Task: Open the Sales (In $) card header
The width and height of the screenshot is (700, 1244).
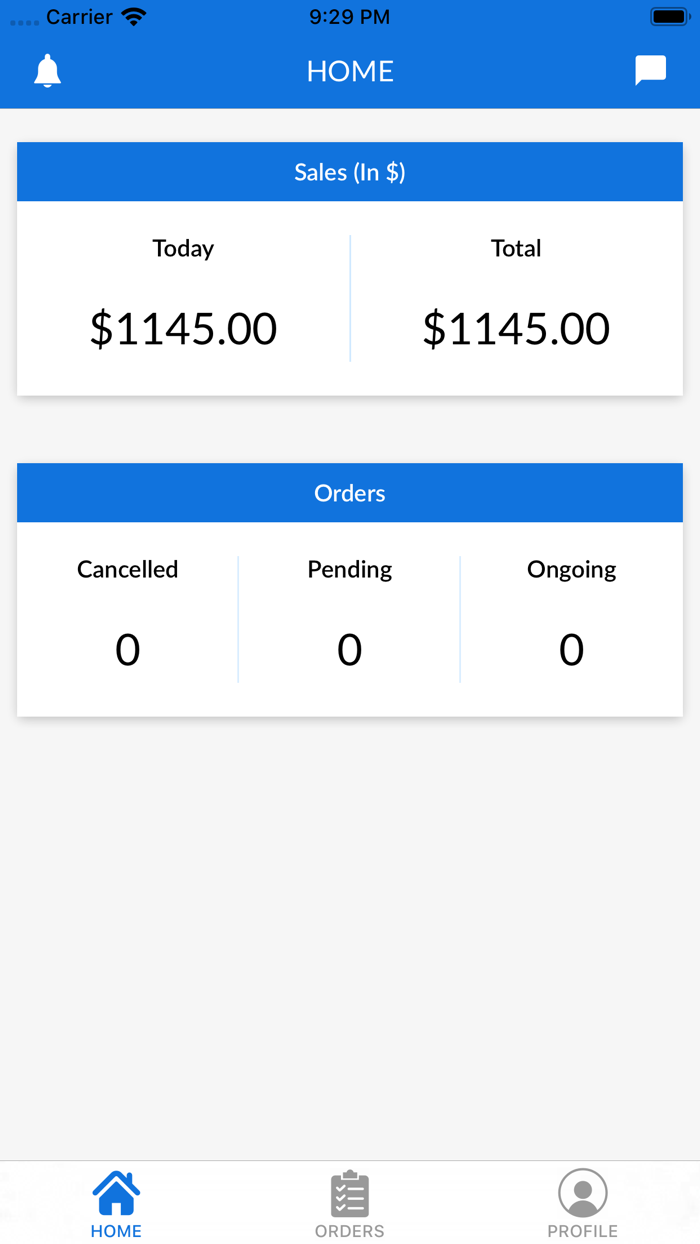Action: 349,171
